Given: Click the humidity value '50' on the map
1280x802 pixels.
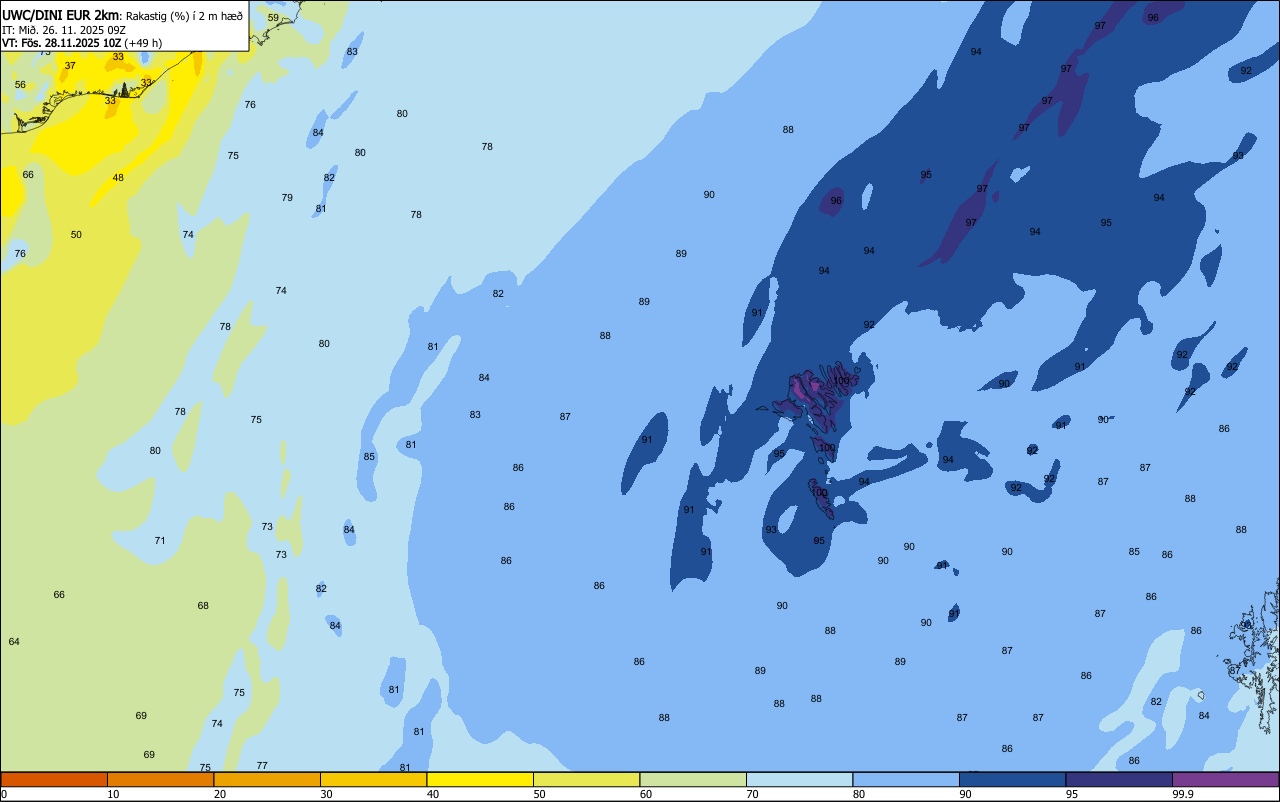Looking at the screenshot, I should pyautogui.click(x=76, y=235).
